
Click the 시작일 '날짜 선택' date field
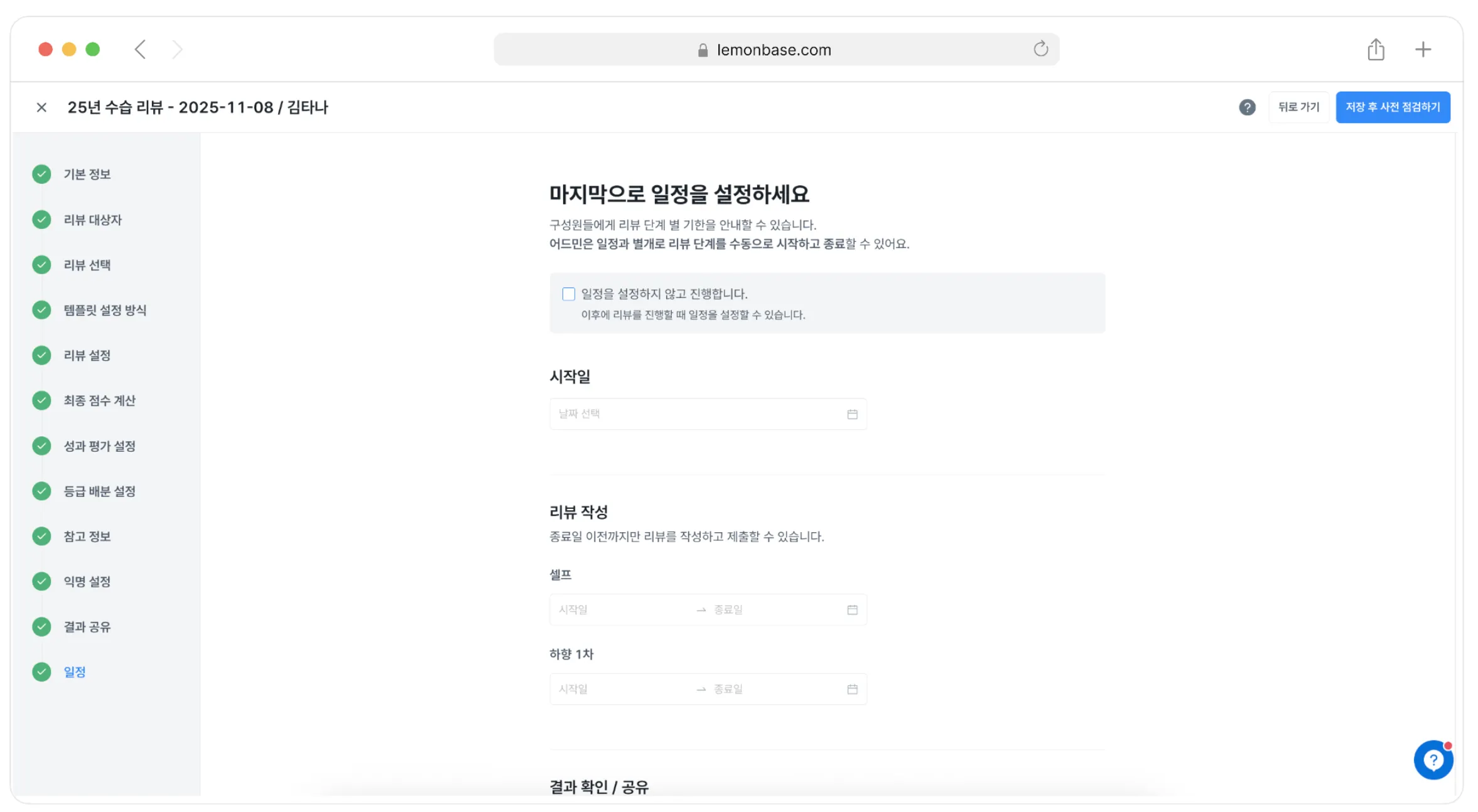(x=708, y=414)
